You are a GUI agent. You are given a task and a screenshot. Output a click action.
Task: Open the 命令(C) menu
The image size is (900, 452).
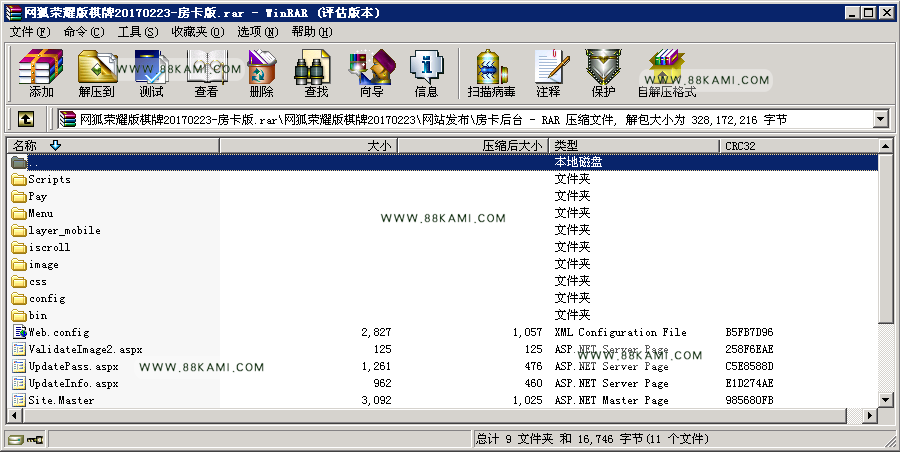84,32
